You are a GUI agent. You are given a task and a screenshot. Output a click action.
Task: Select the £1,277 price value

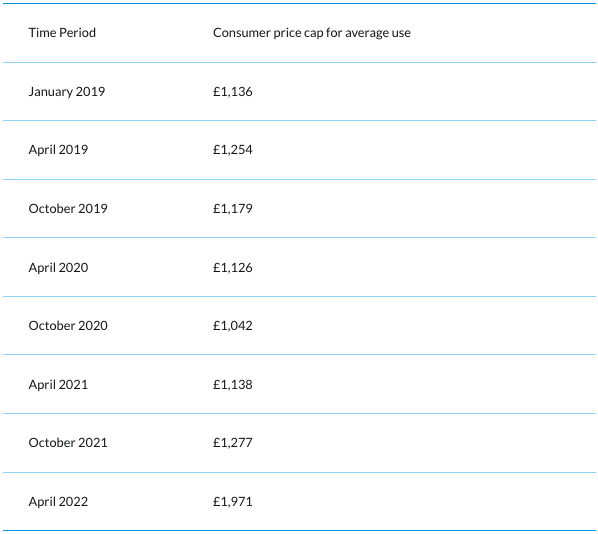tap(233, 443)
